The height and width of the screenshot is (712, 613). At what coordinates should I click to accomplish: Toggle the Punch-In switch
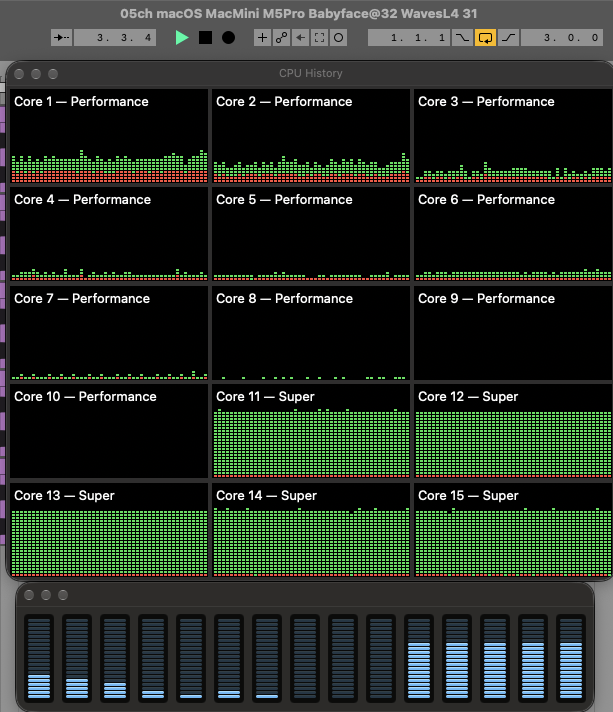[x=462, y=38]
